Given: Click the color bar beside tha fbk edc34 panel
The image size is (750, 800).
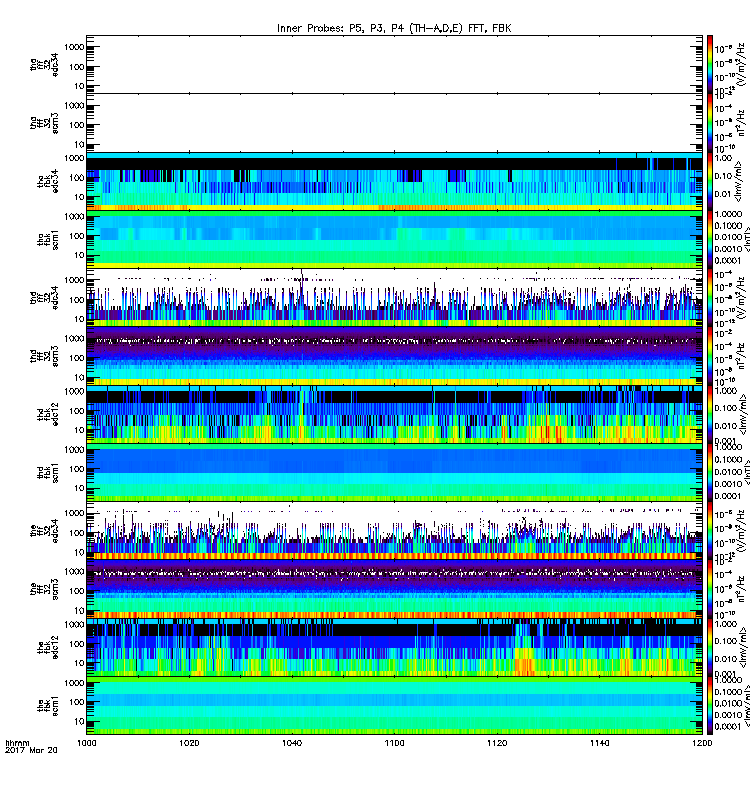Looking at the screenshot, I should tap(710, 181).
